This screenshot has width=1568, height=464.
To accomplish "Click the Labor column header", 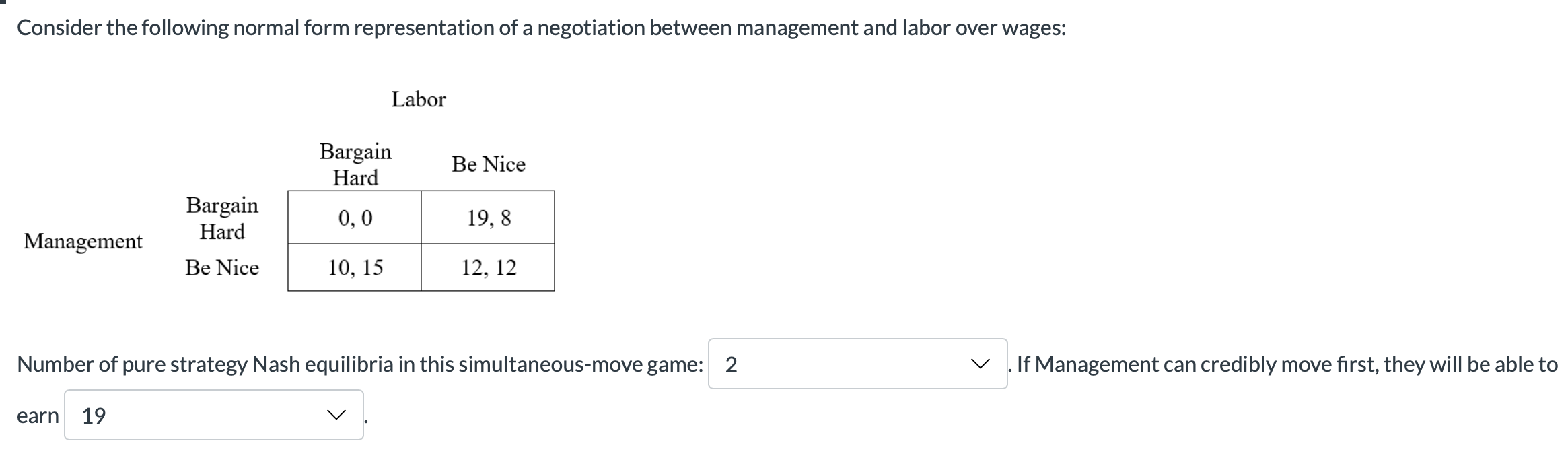I will click(419, 100).
